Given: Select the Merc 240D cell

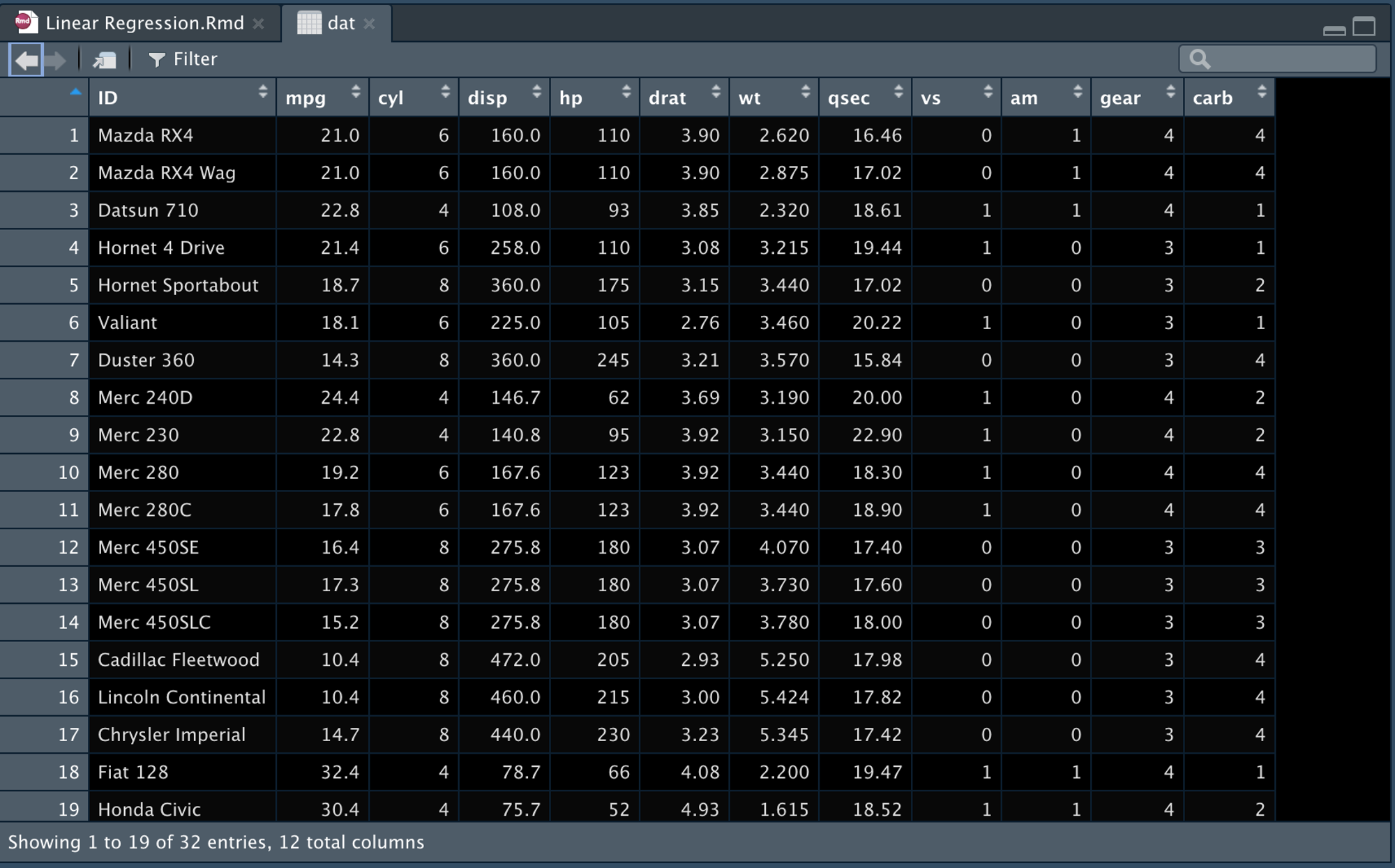Looking at the screenshot, I should coord(183,397).
